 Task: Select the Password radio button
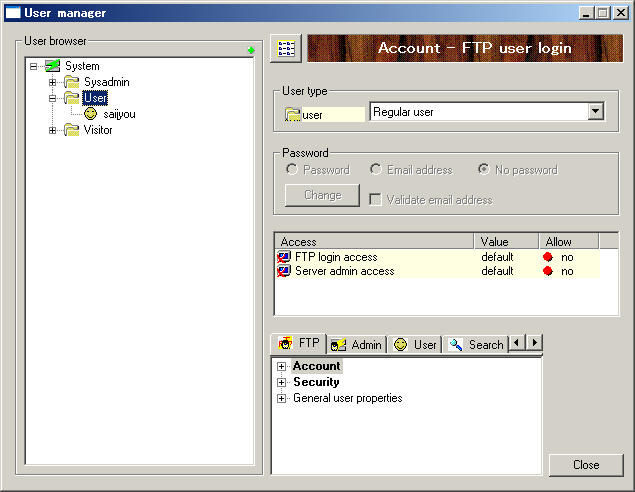point(292,169)
